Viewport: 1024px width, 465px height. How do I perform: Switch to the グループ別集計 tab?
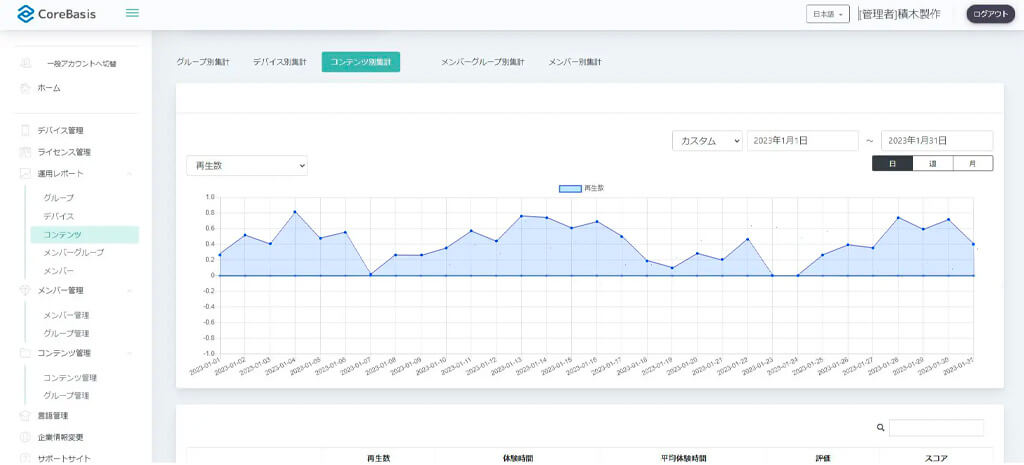click(x=203, y=62)
